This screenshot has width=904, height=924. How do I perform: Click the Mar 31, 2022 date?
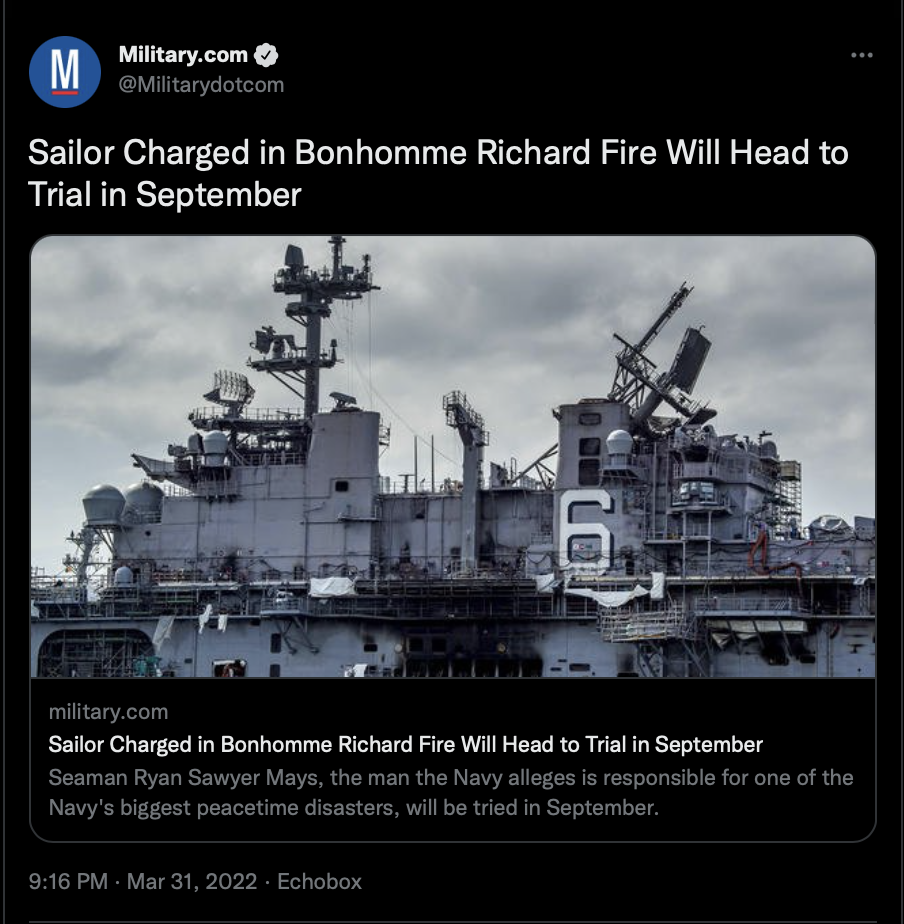click(x=192, y=882)
